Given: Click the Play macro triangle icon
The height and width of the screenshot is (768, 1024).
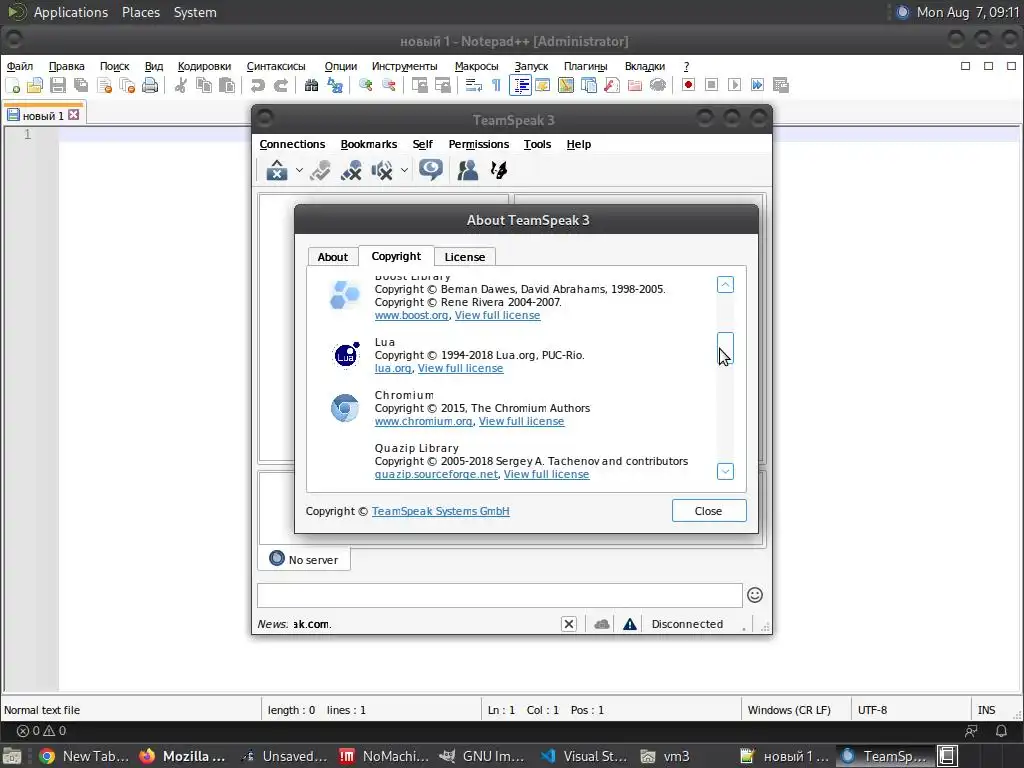Looking at the screenshot, I should [735, 85].
